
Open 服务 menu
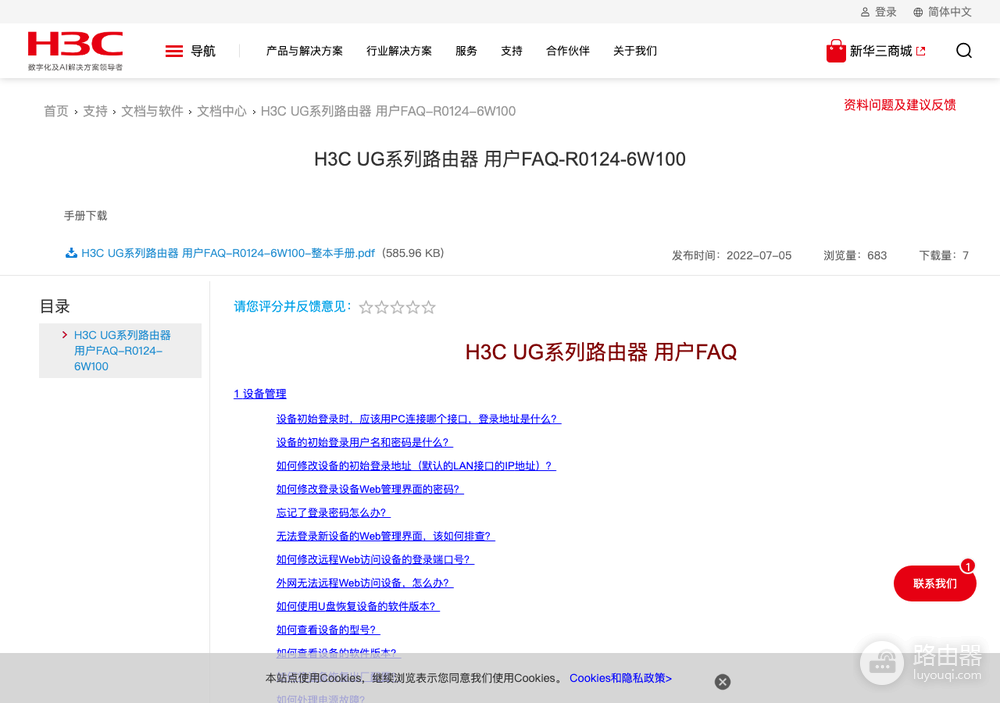pyautogui.click(x=466, y=51)
